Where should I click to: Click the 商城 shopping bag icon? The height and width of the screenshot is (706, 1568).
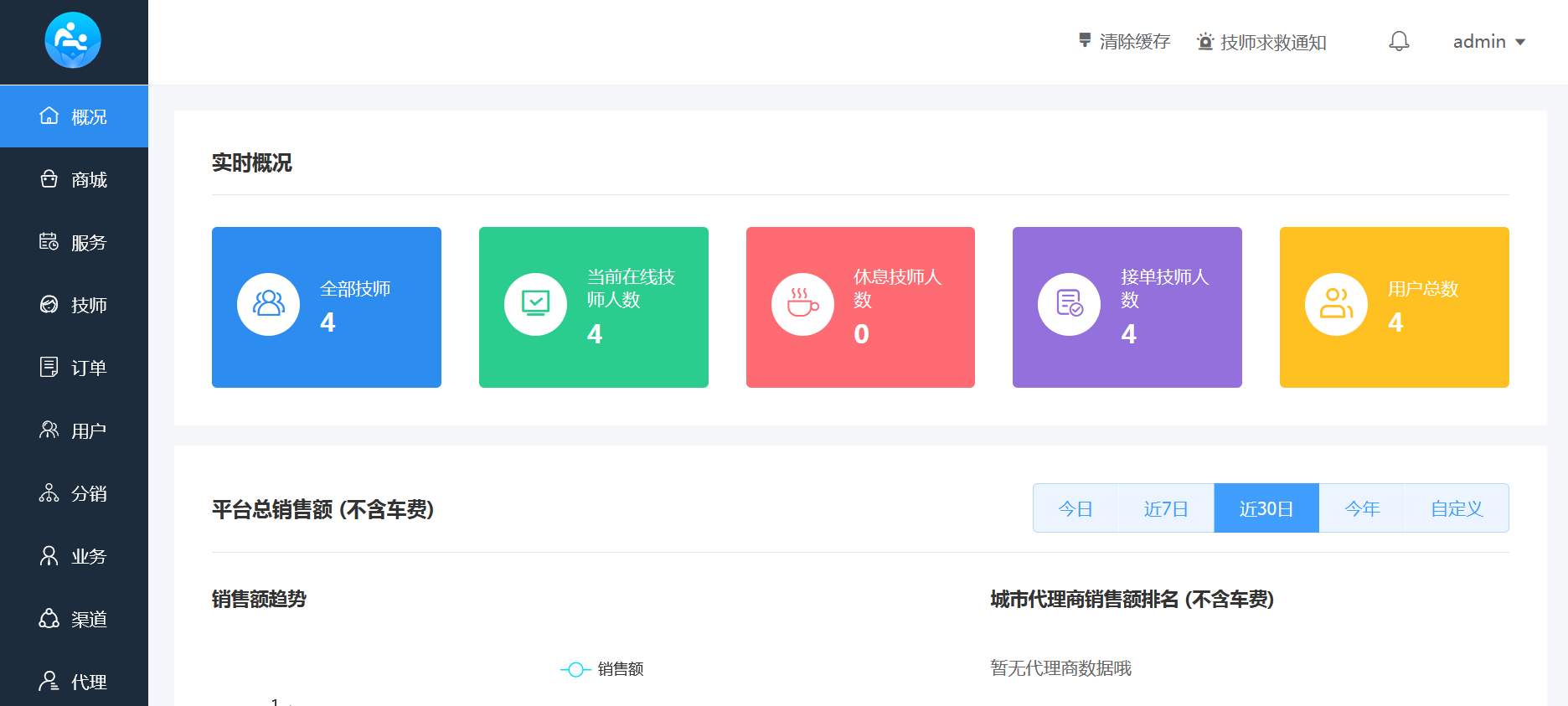click(49, 179)
